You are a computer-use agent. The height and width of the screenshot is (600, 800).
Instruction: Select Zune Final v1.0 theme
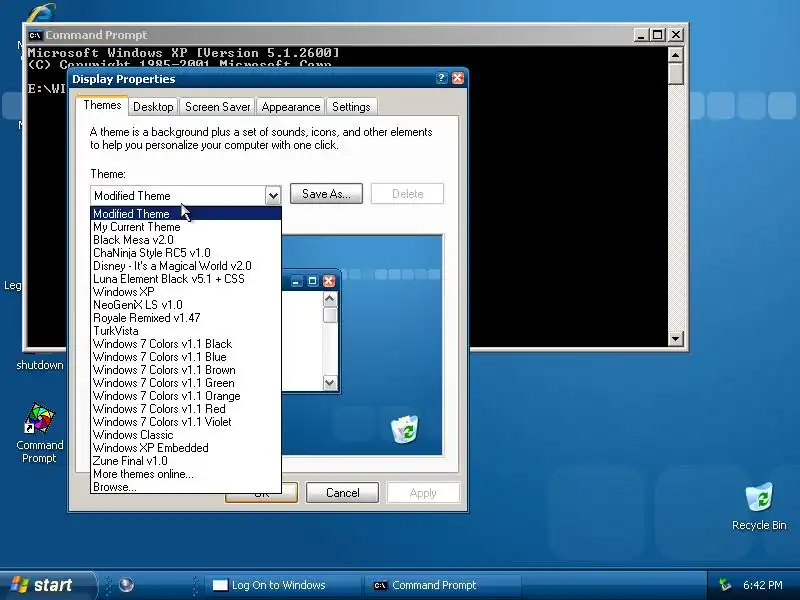(x=186, y=461)
